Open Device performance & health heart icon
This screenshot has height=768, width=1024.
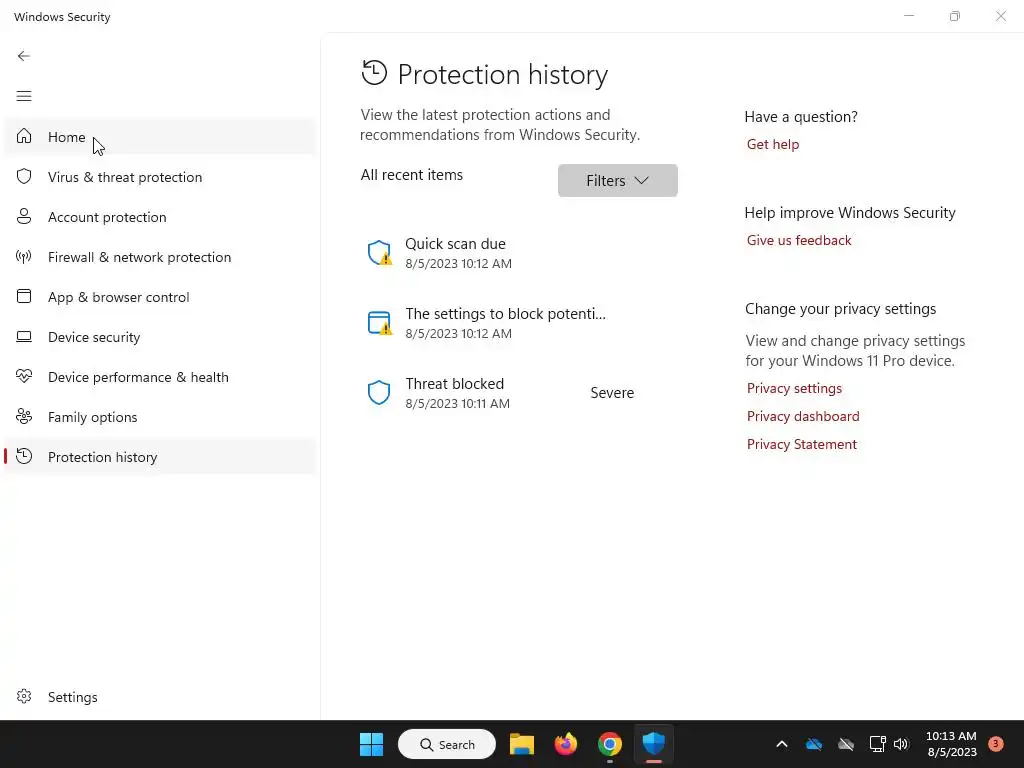(x=24, y=377)
